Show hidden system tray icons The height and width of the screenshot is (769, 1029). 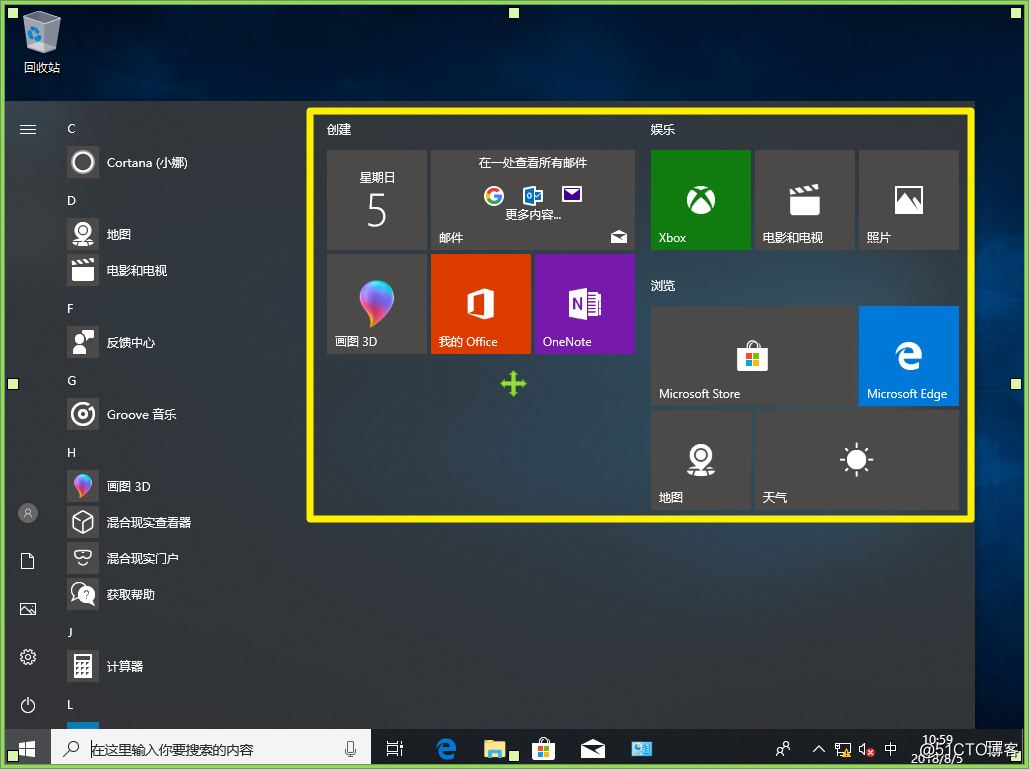818,749
